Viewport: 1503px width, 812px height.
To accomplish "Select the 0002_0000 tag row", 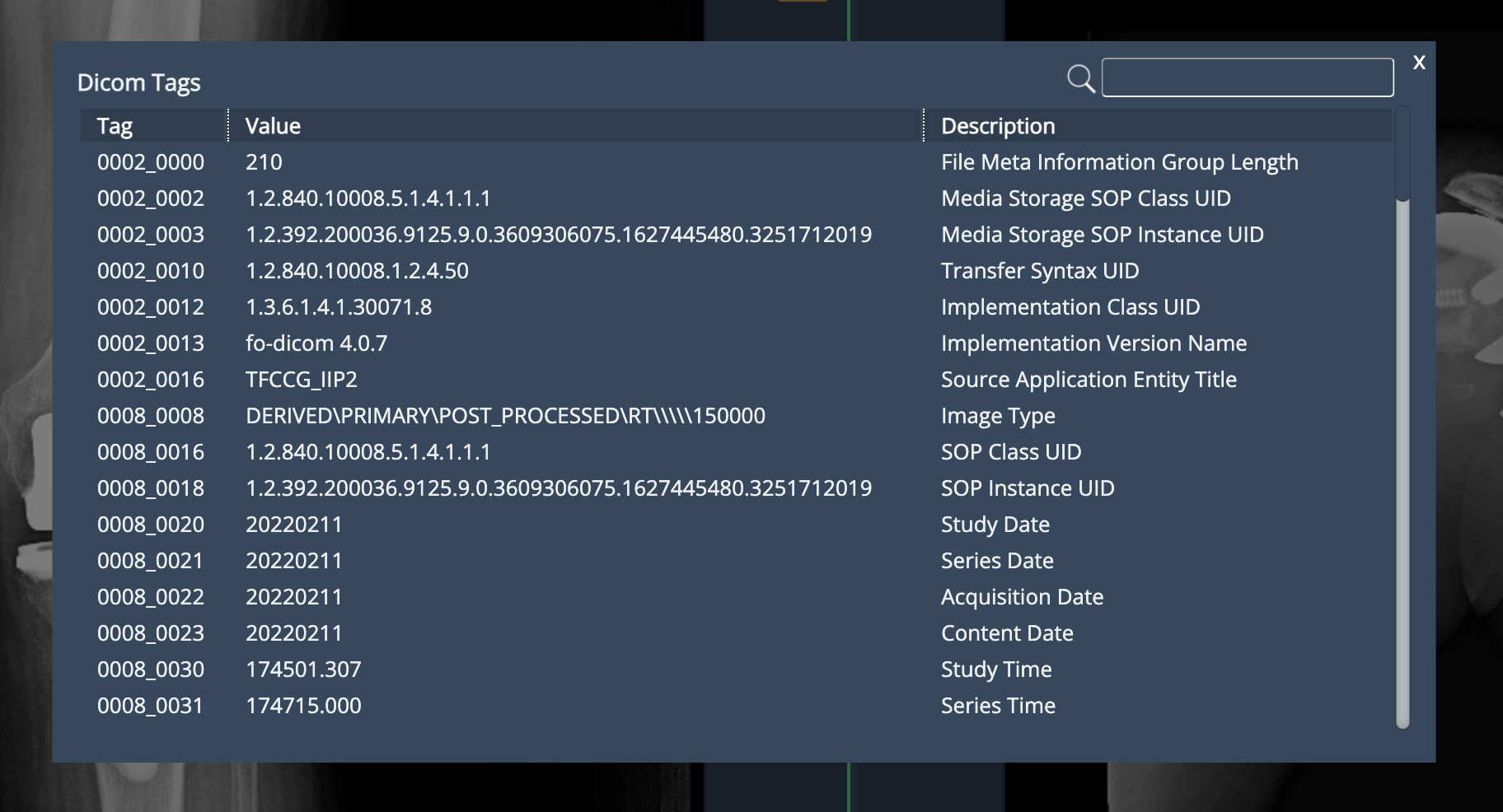I will pos(151,162).
